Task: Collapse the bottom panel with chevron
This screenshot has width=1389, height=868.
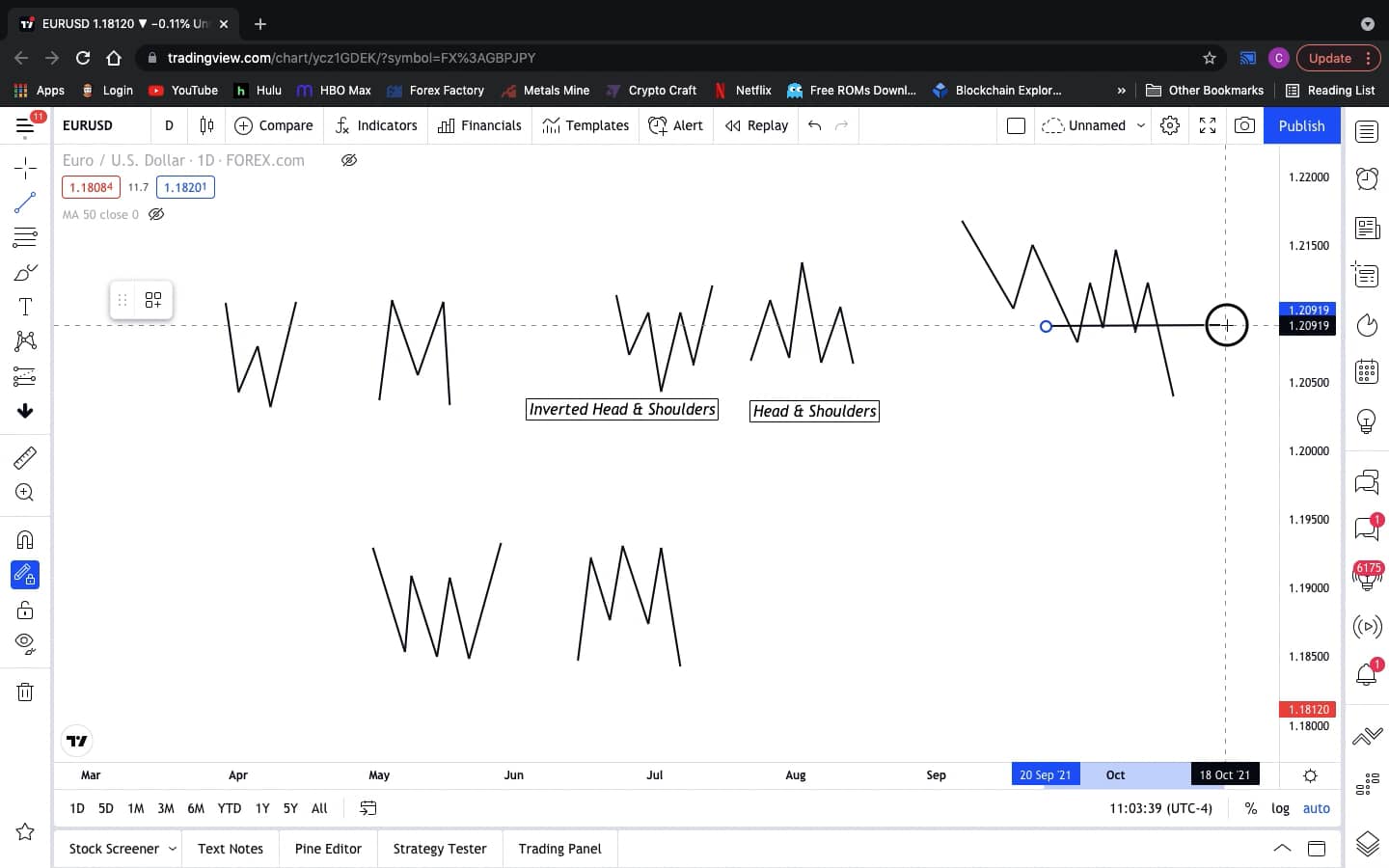Action: (x=1282, y=849)
